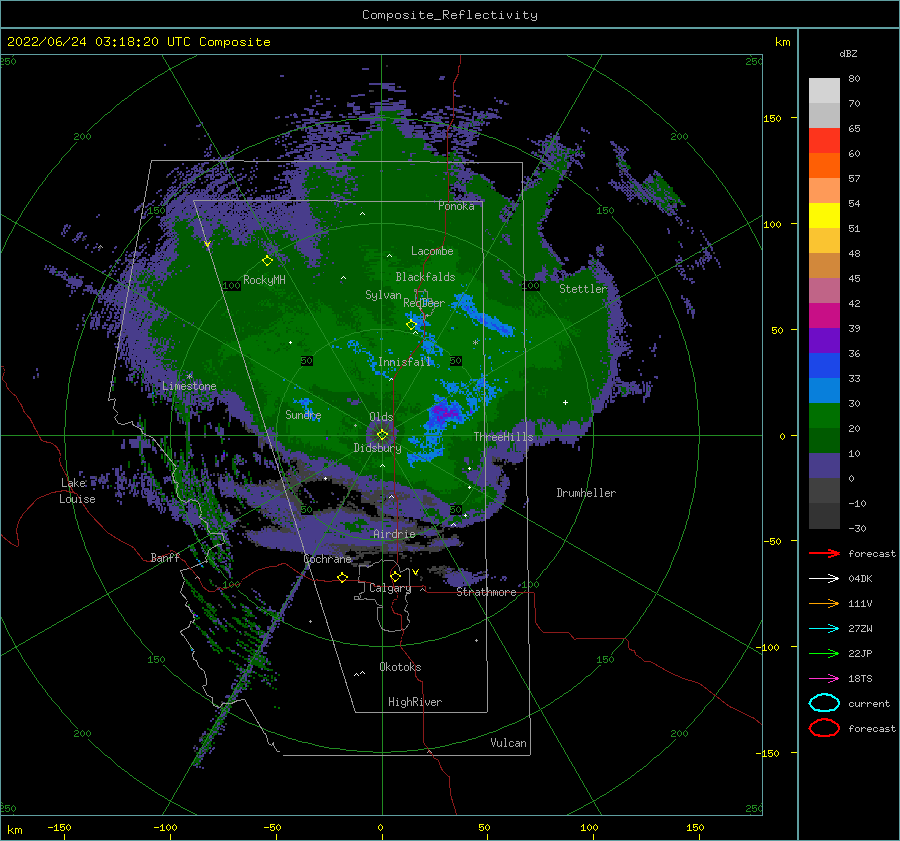
Task: Click the Okotoks label
Action: point(400,667)
